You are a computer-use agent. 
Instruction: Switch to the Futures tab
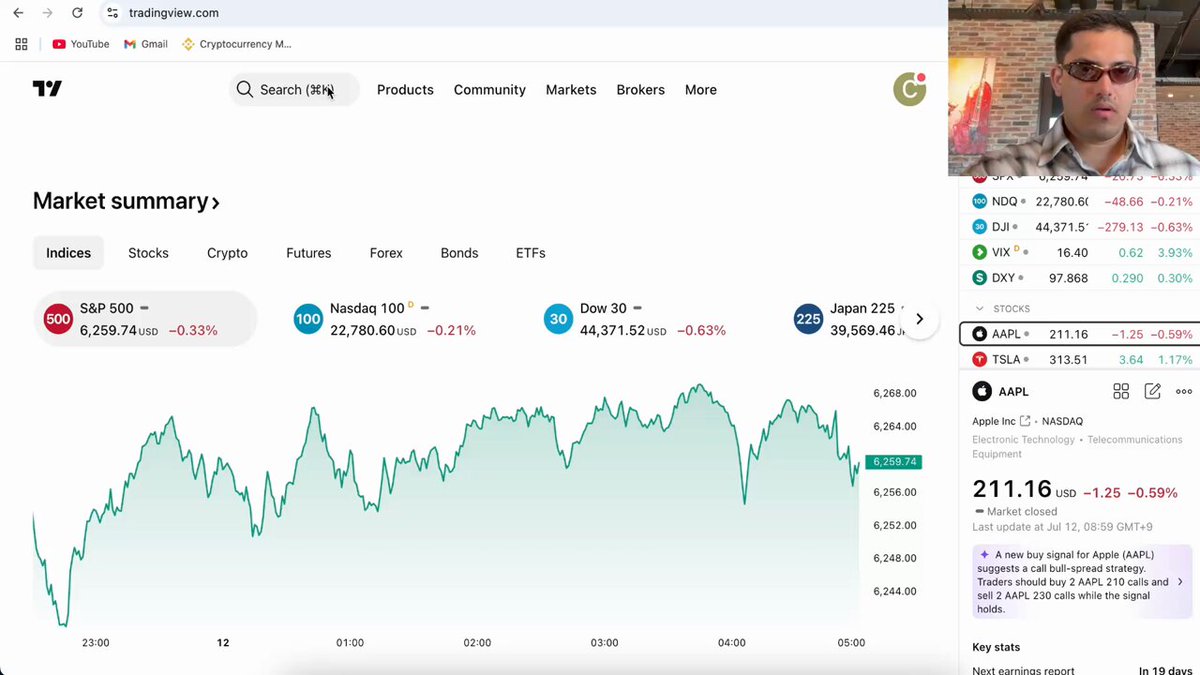[x=308, y=253]
